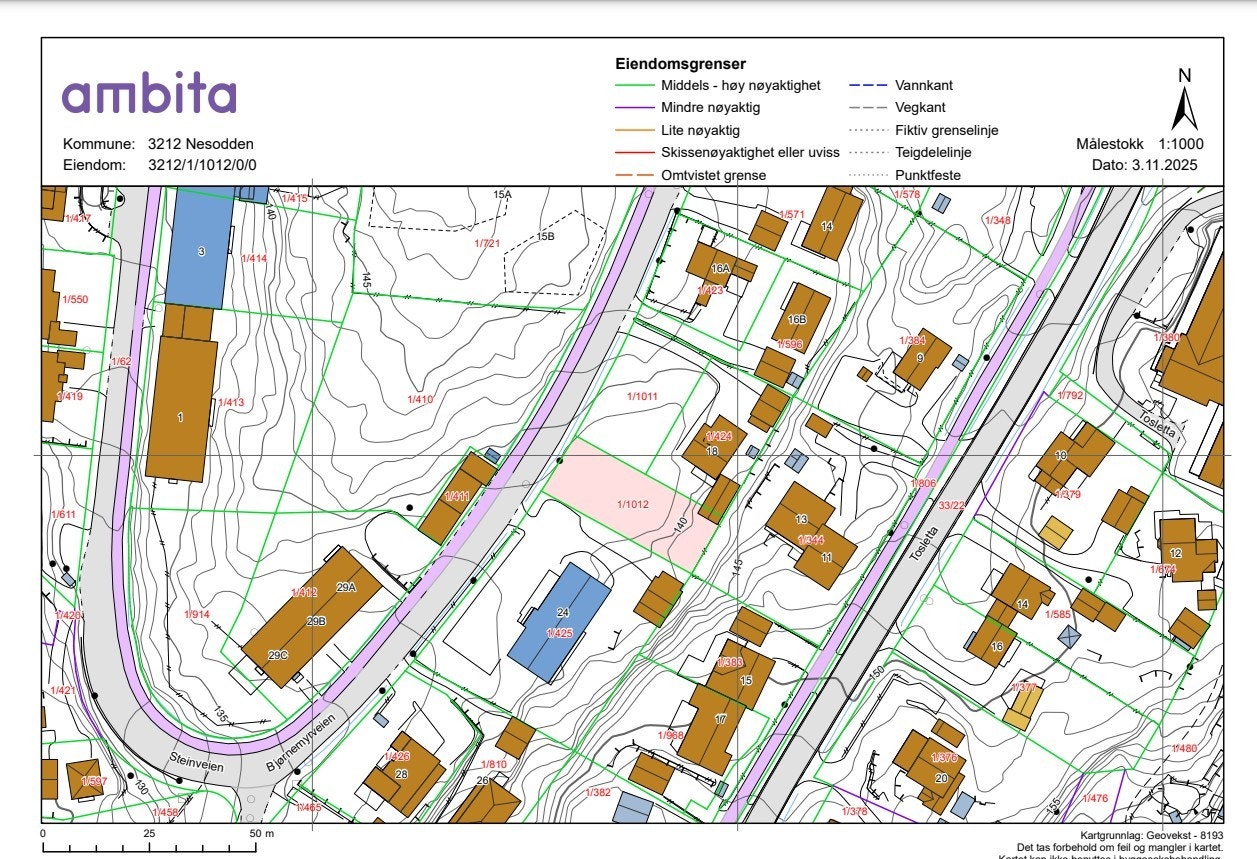Click parcel label "1/382"
The image size is (1257, 859).
pyautogui.click(x=597, y=791)
